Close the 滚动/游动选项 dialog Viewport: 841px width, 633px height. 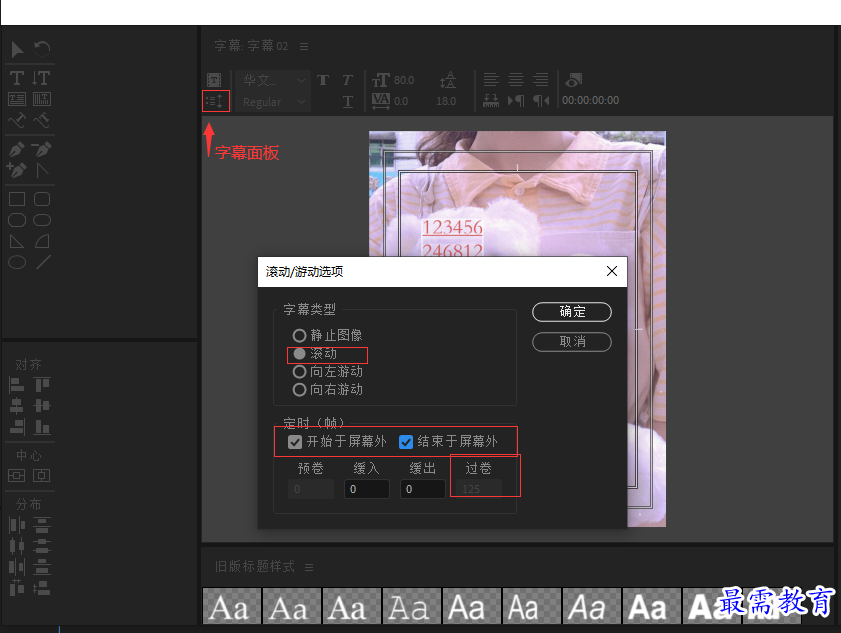(x=611, y=271)
